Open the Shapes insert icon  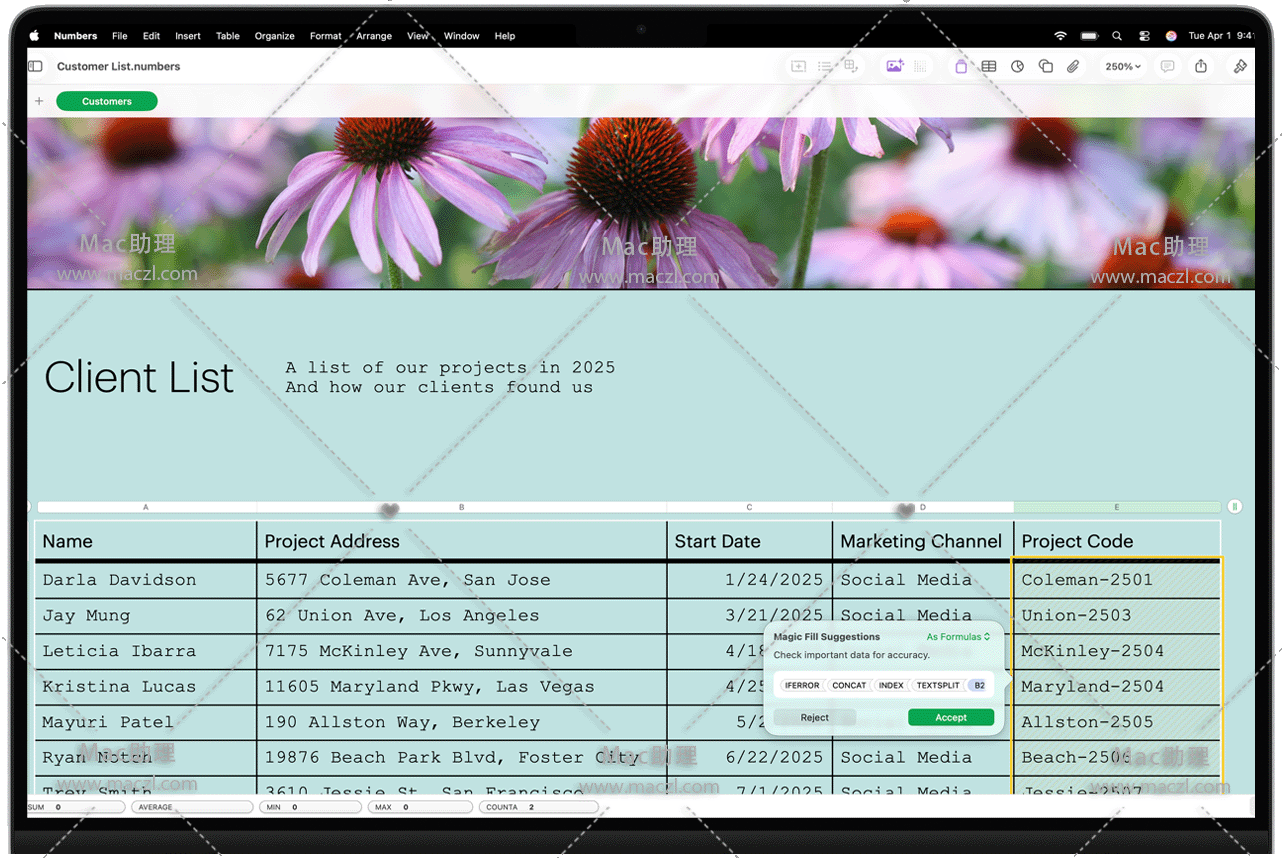[1045, 67]
